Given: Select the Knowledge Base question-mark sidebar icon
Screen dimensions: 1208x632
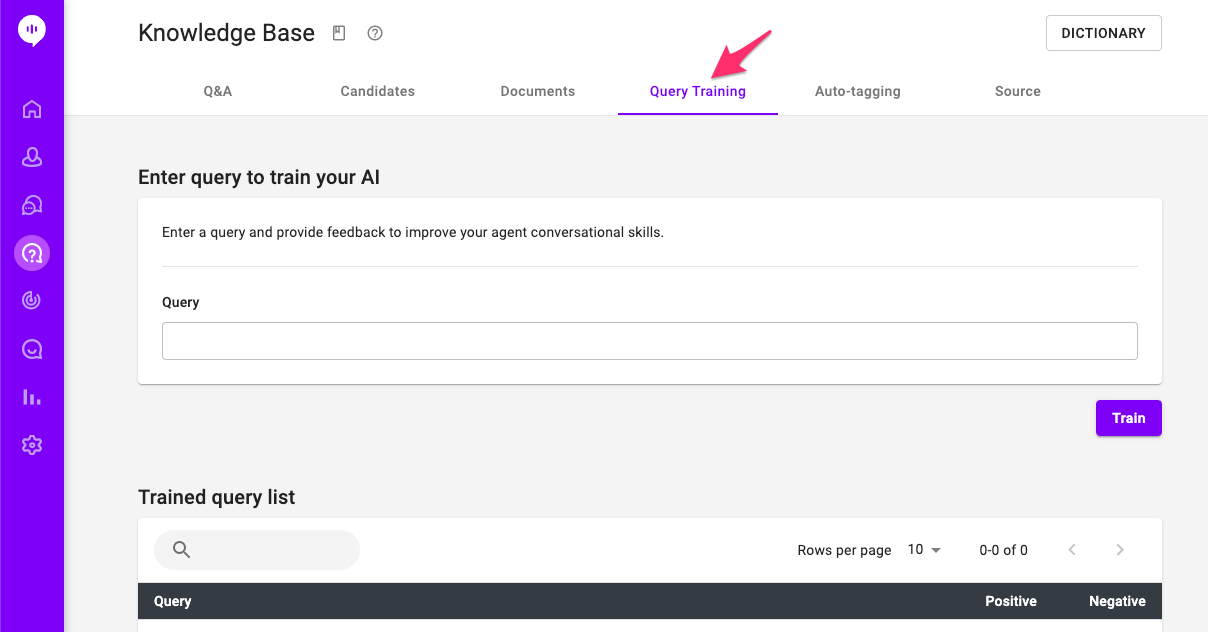Looking at the screenshot, I should 32,253.
